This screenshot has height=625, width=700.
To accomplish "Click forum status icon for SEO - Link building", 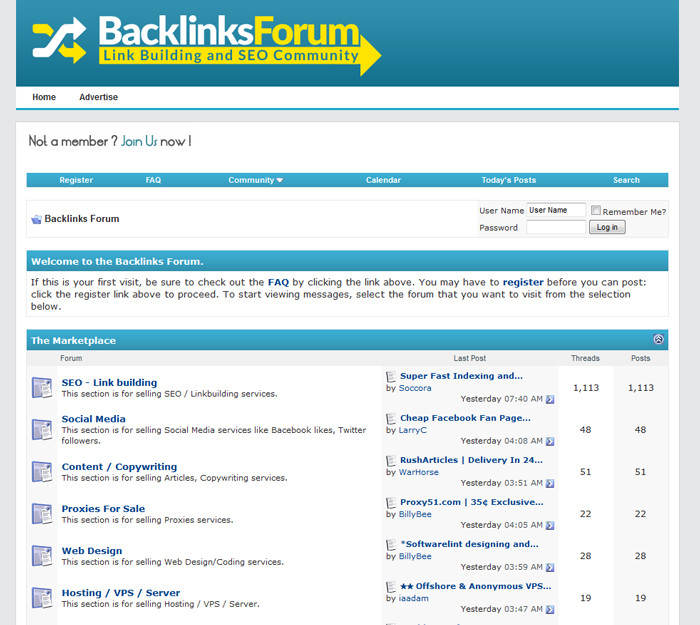I will click(x=42, y=387).
